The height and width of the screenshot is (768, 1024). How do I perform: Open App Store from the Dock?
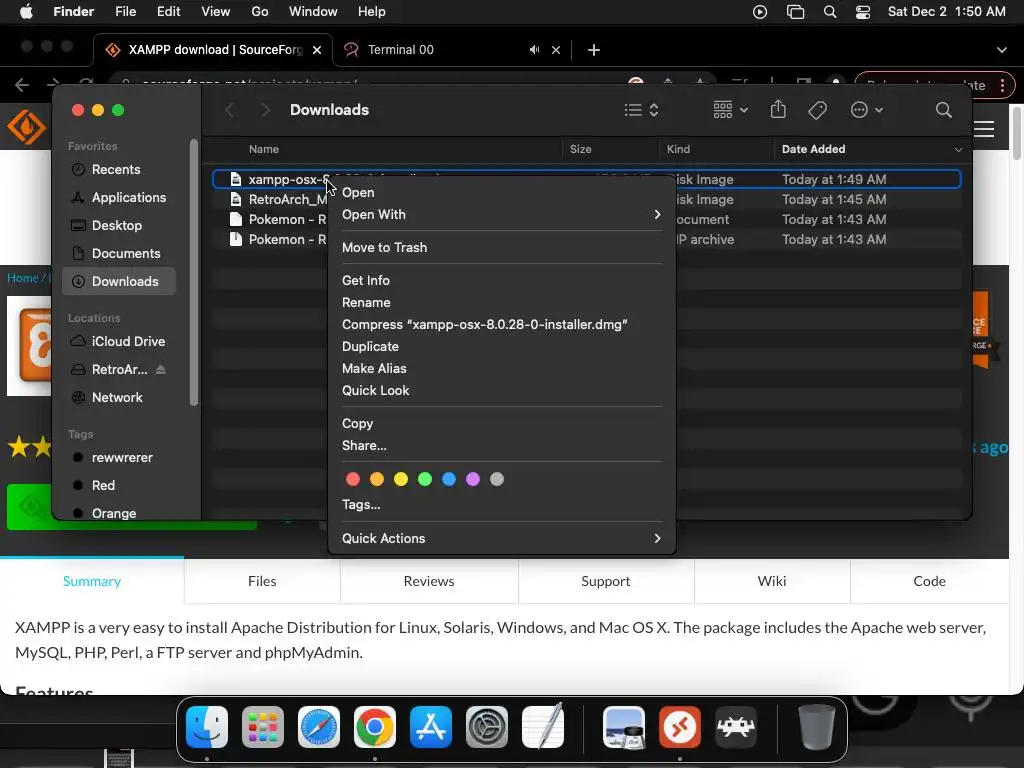click(x=431, y=727)
